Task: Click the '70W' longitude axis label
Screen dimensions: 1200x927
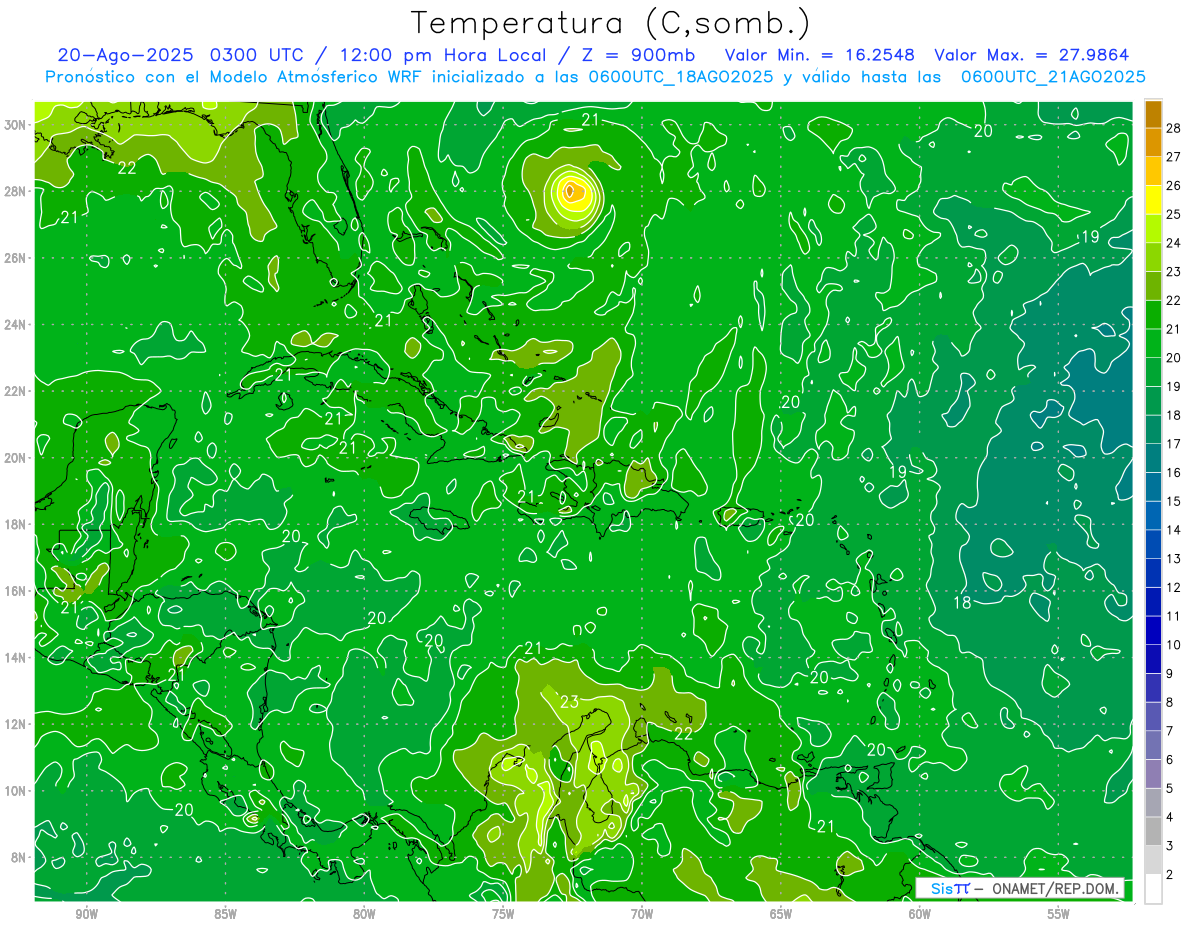Action: 642,914
